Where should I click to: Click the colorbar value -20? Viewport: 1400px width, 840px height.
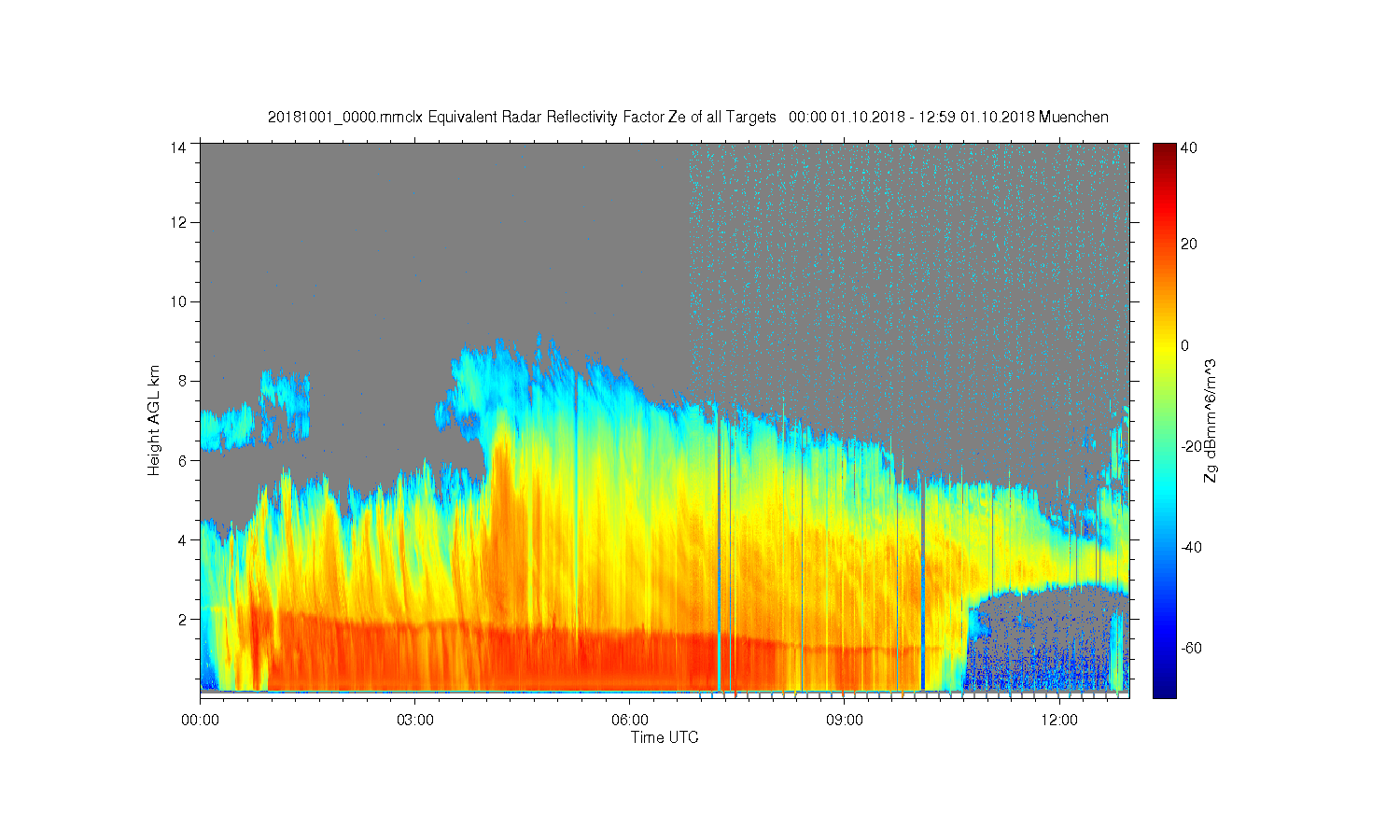coord(1191,446)
